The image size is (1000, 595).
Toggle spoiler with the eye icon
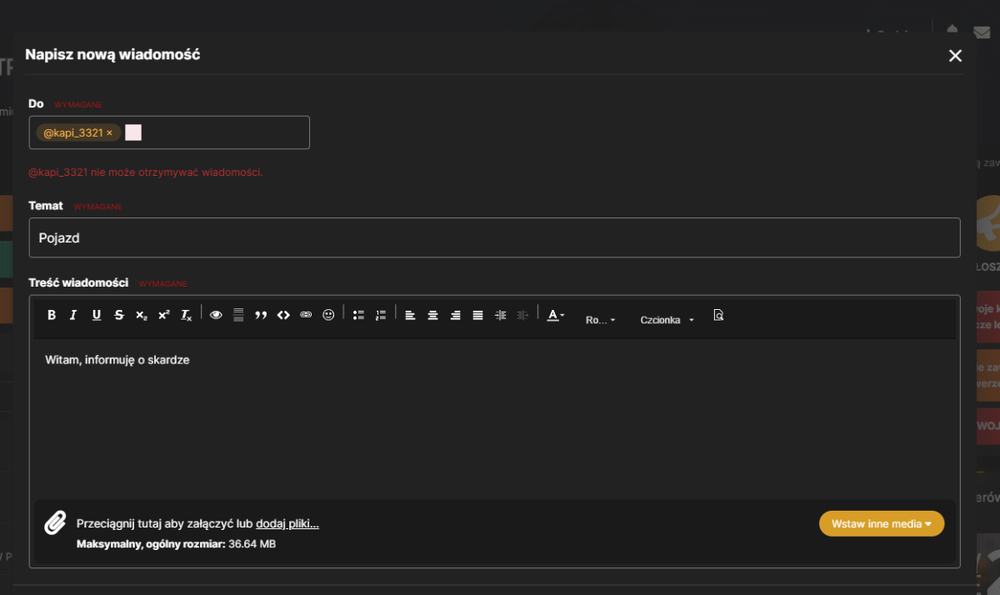click(216, 315)
